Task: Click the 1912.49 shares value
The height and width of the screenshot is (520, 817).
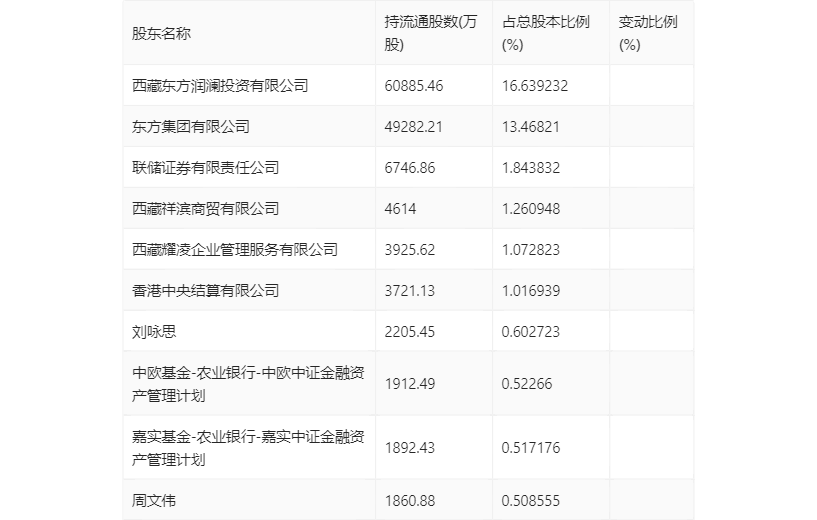Action: click(410, 384)
